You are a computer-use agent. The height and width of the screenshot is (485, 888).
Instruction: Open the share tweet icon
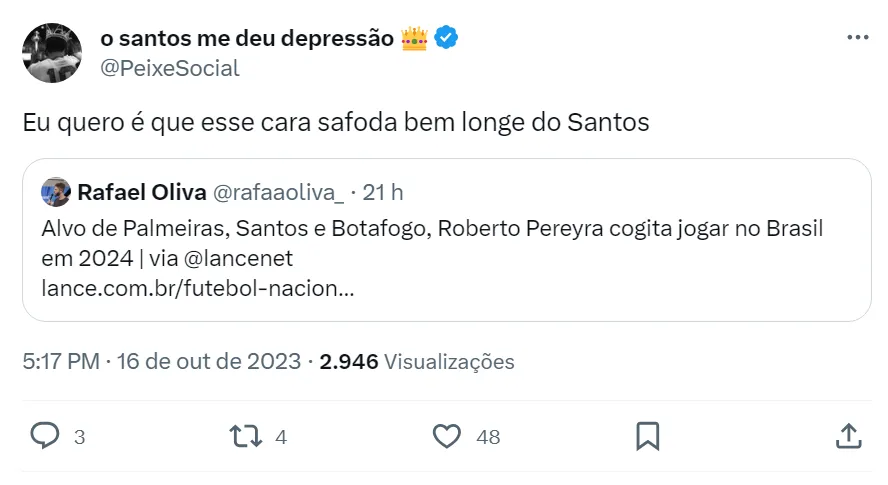click(x=847, y=436)
